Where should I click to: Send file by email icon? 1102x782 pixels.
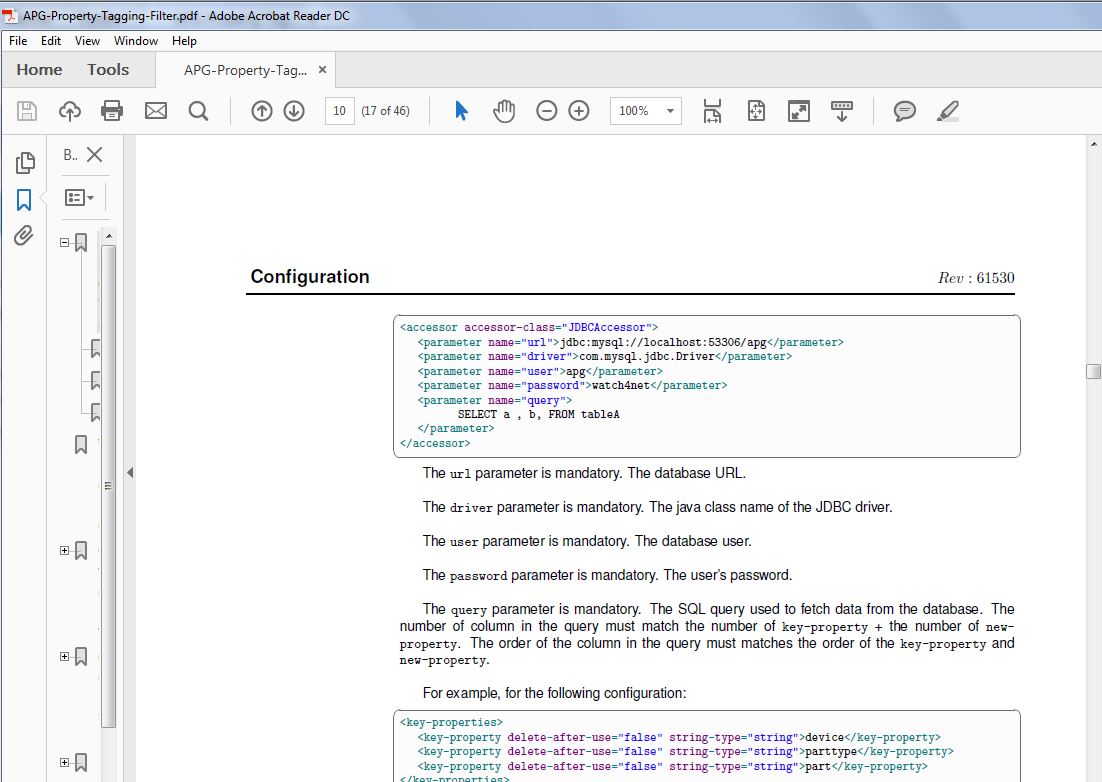point(155,111)
